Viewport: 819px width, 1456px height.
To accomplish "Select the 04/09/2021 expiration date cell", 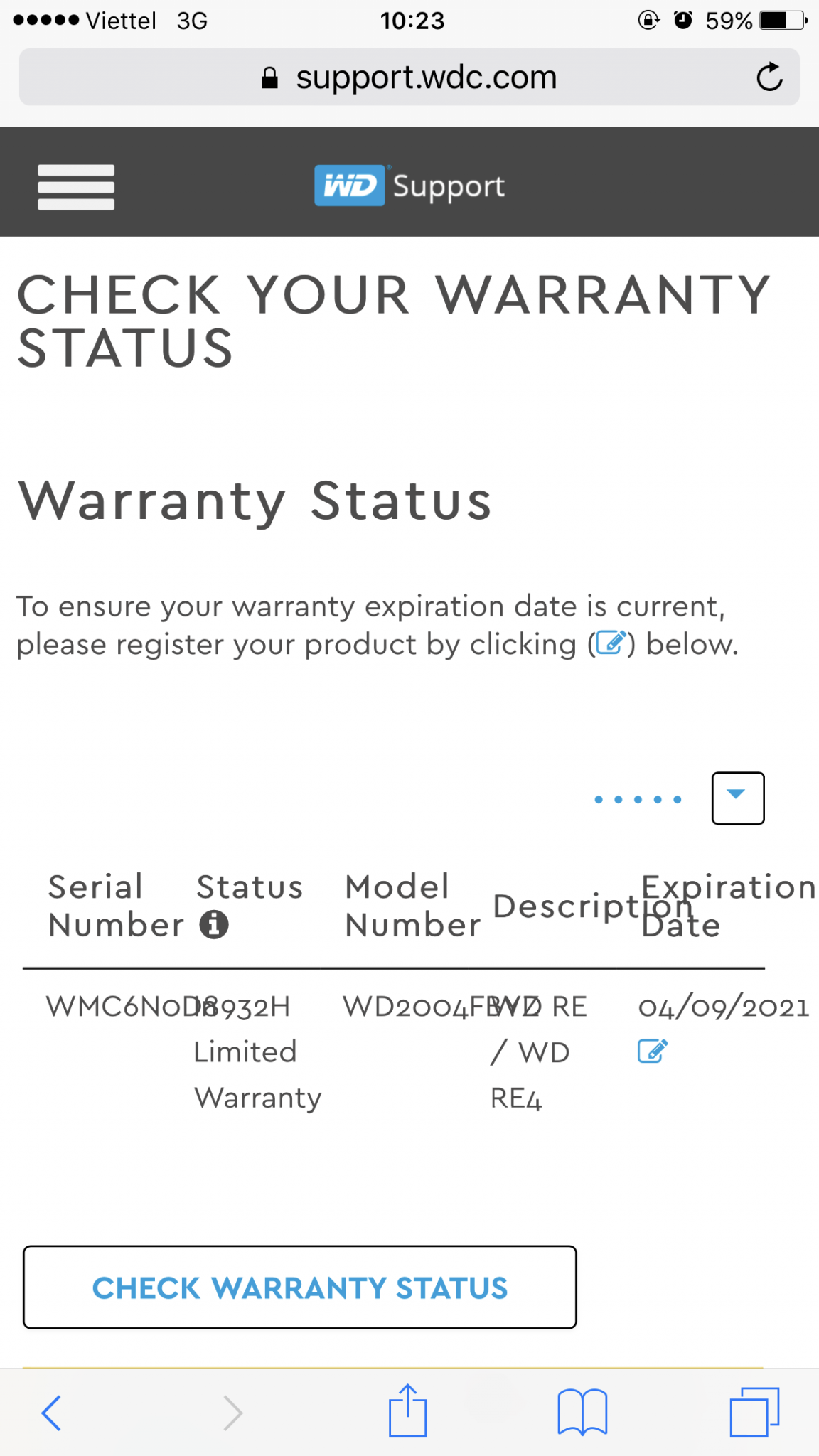I will [723, 1007].
